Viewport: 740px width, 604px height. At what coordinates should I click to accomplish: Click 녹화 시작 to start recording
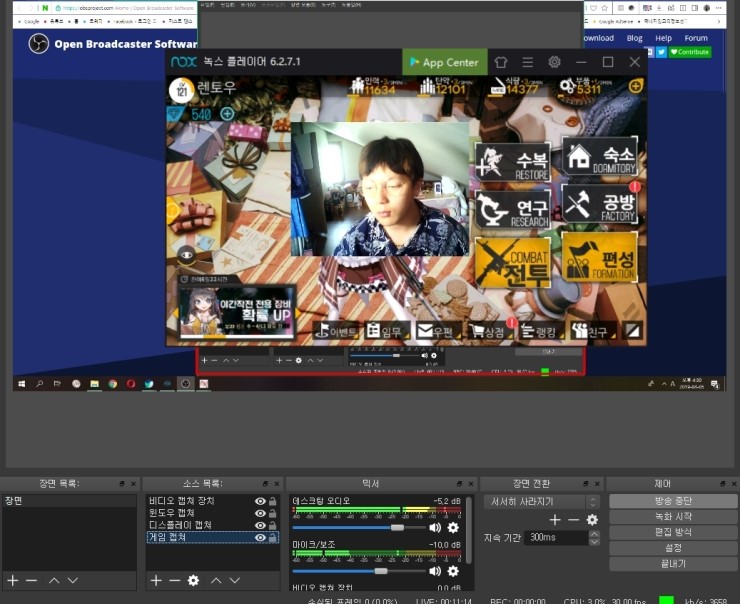tap(673, 517)
